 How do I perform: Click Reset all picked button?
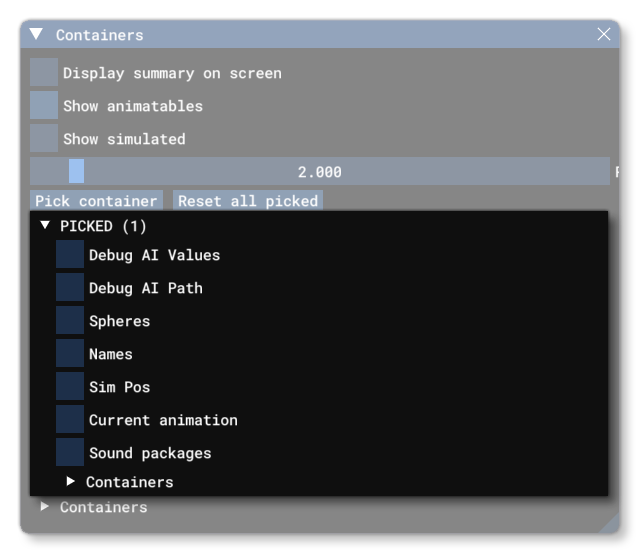click(248, 201)
